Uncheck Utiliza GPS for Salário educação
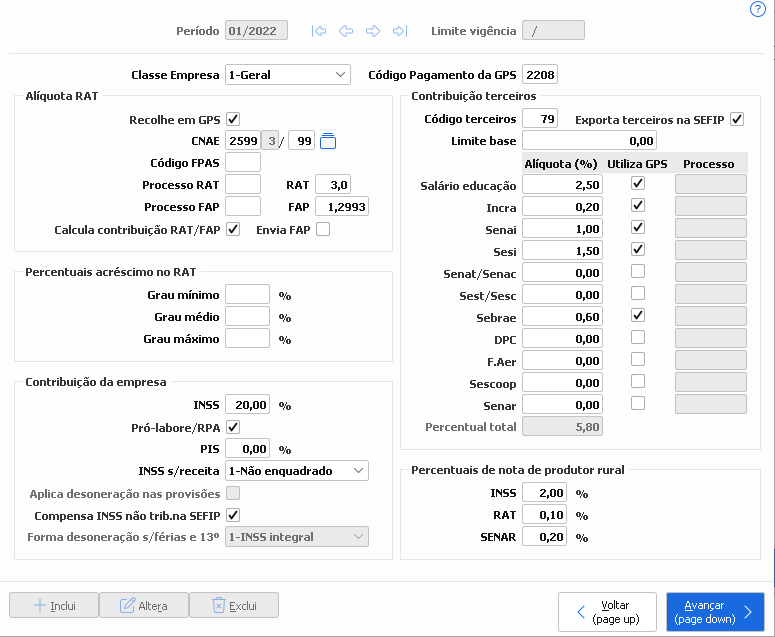 (x=637, y=184)
